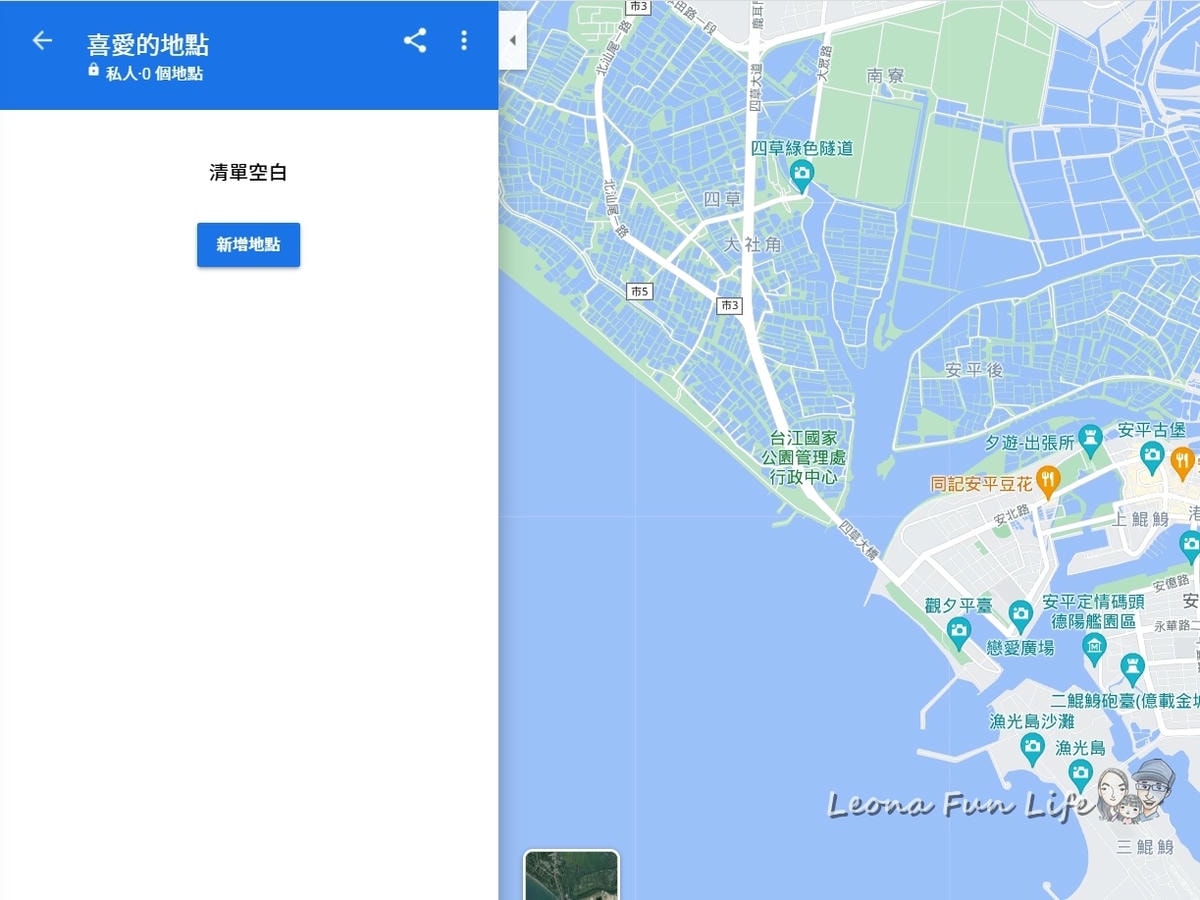Screen dimensions: 1200x900
Task: Open the three-dot more options menu
Action: pos(463,40)
